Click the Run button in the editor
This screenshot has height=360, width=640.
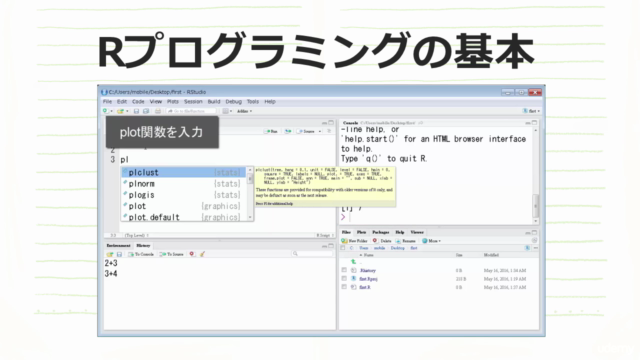[272, 131]
